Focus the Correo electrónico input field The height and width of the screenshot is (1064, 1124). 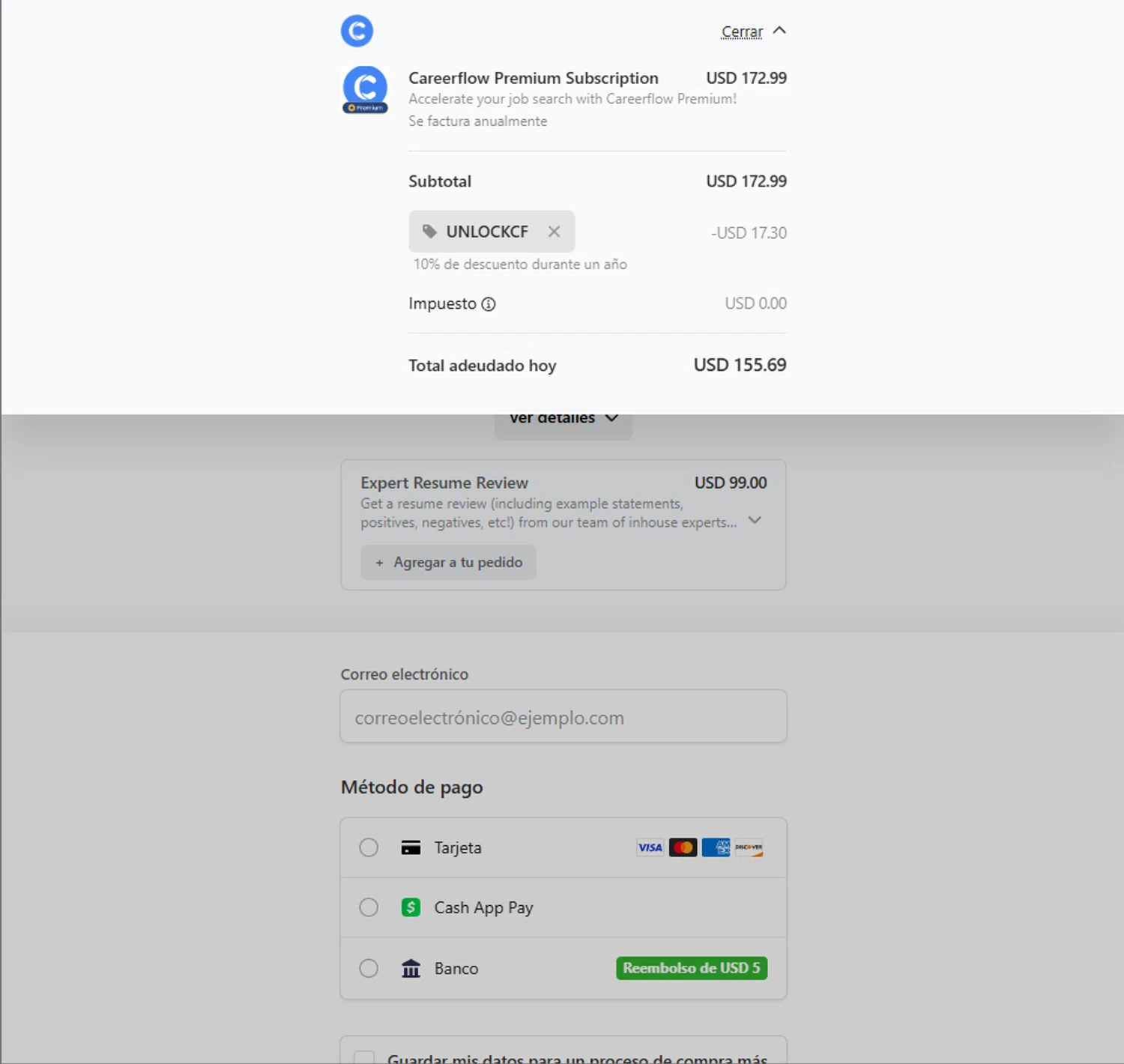[x=563, y=716]
